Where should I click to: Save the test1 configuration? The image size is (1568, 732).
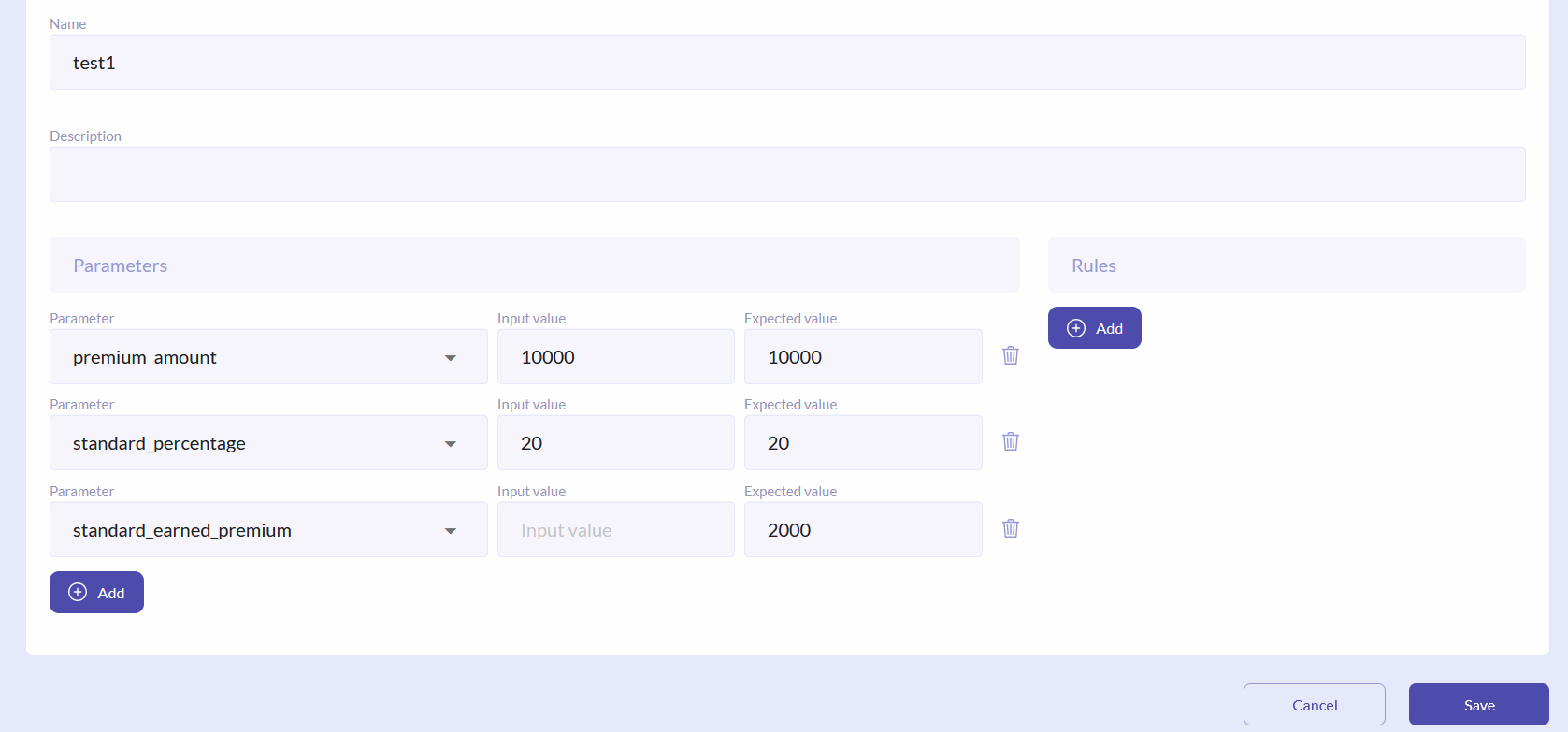(1478, 704)
